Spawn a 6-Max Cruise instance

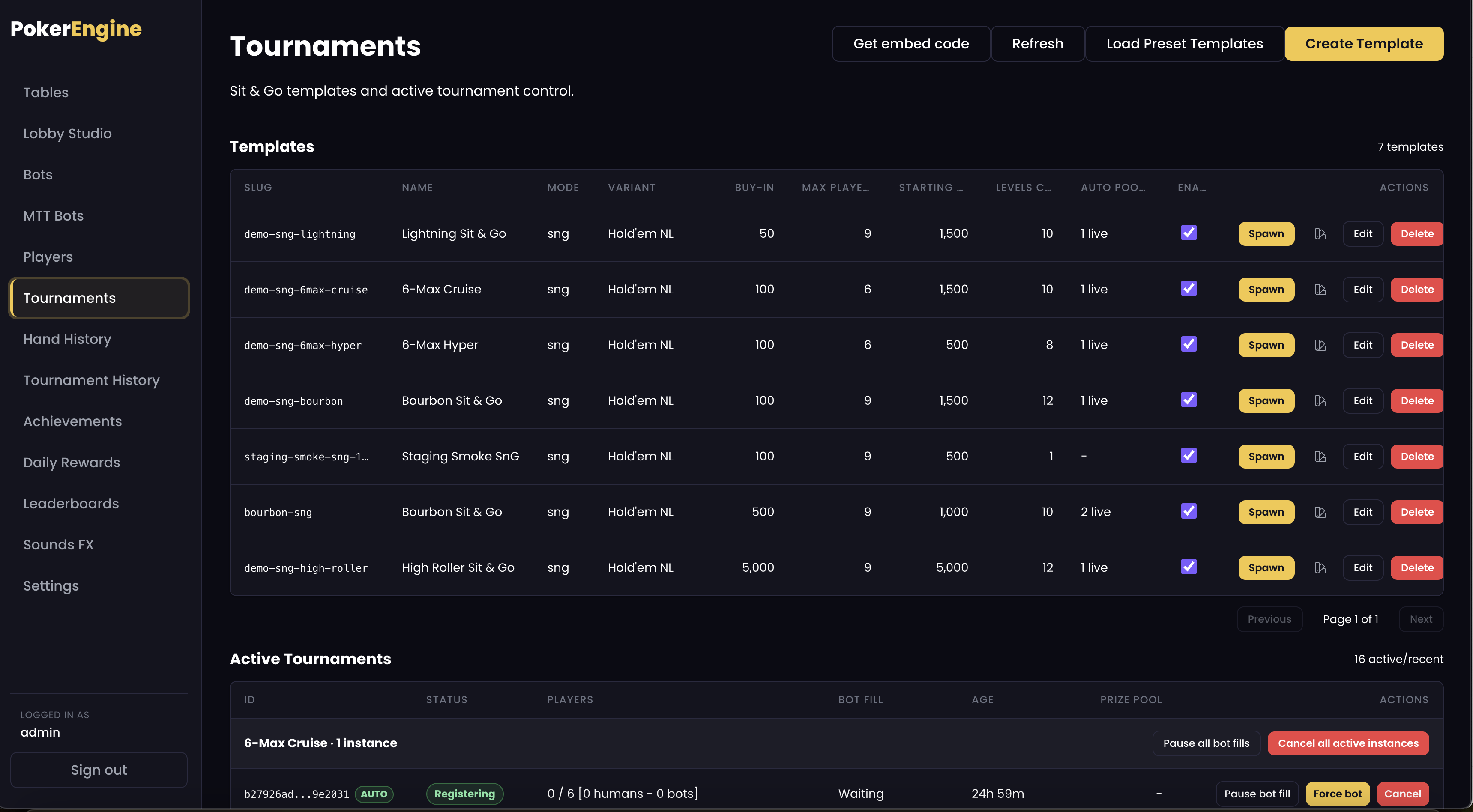point(1266,290)
